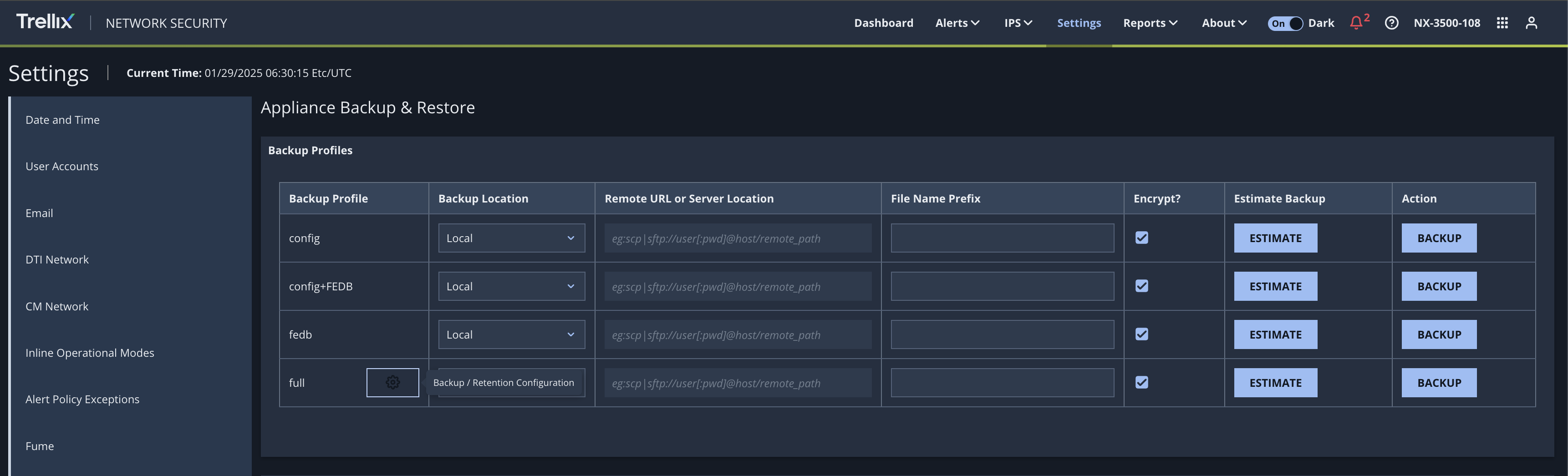1568x476 pixels.
Task: Click the "full" profile name text
Action: coord(296,382)
